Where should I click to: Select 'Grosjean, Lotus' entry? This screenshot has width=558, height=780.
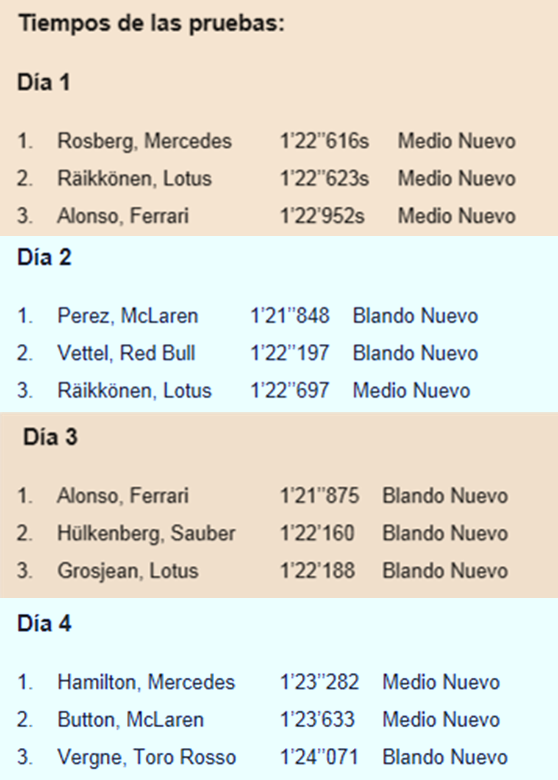tap(128, 571)
